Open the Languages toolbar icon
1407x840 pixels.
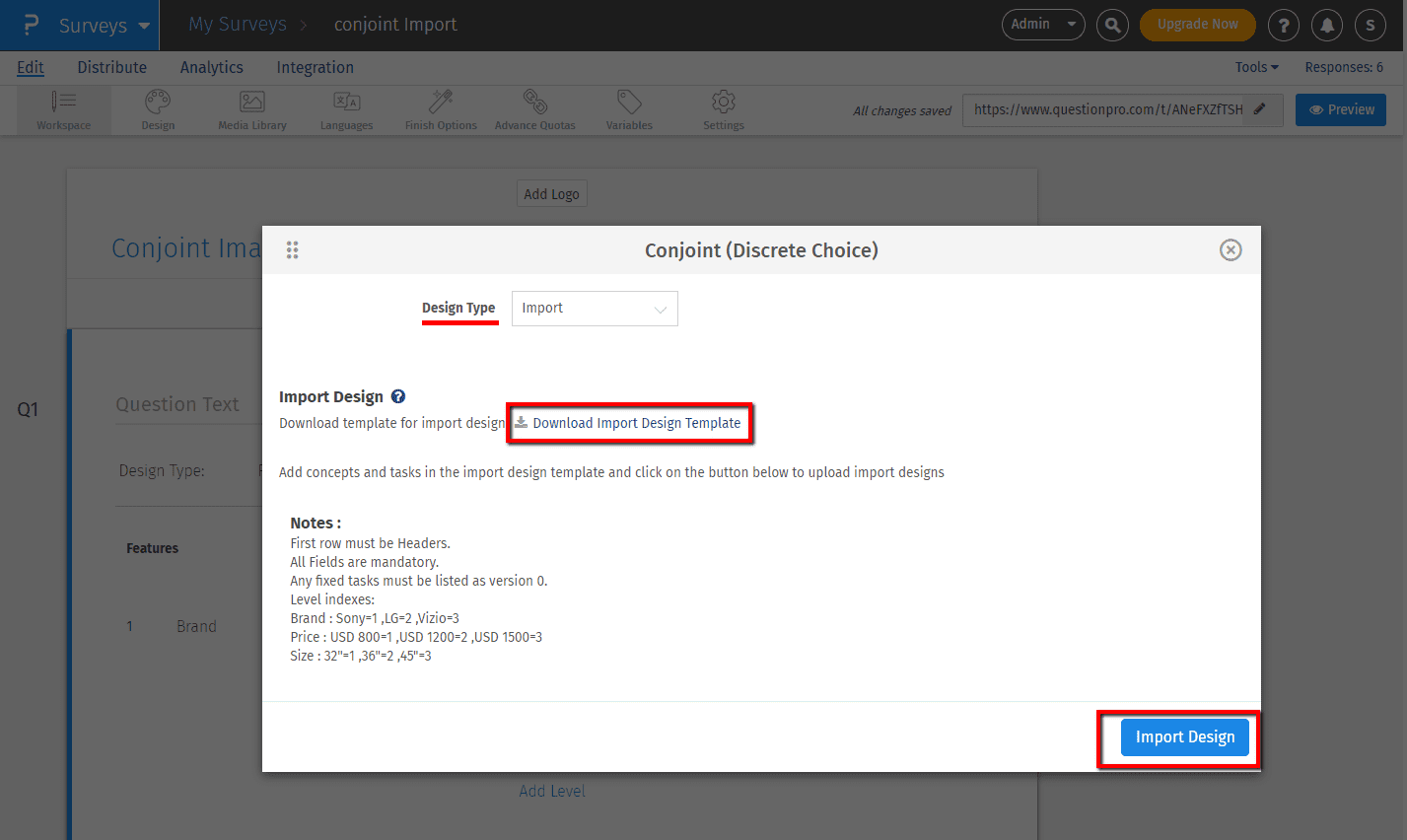346,103
